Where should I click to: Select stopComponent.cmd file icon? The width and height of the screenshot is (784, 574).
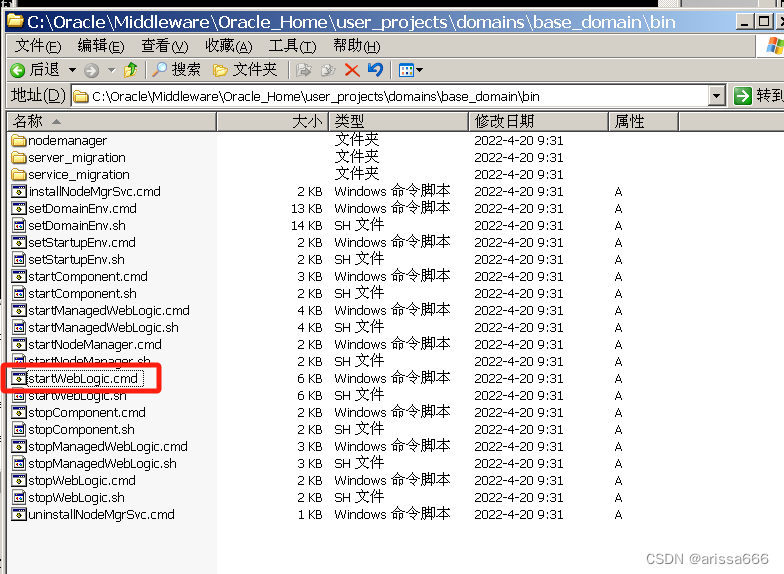[x=18, y=412]
